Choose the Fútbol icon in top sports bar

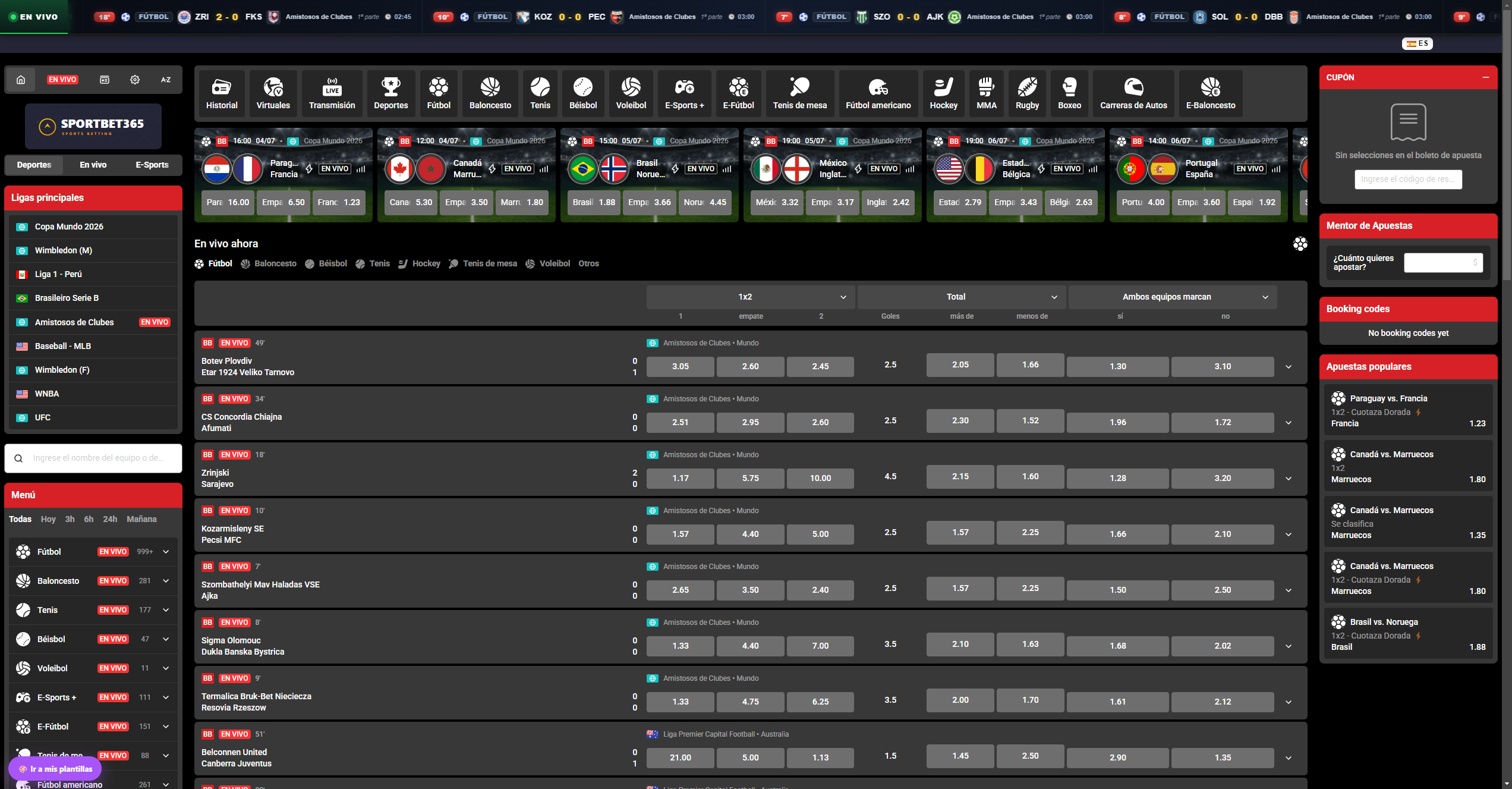click(x=439, y=94)
